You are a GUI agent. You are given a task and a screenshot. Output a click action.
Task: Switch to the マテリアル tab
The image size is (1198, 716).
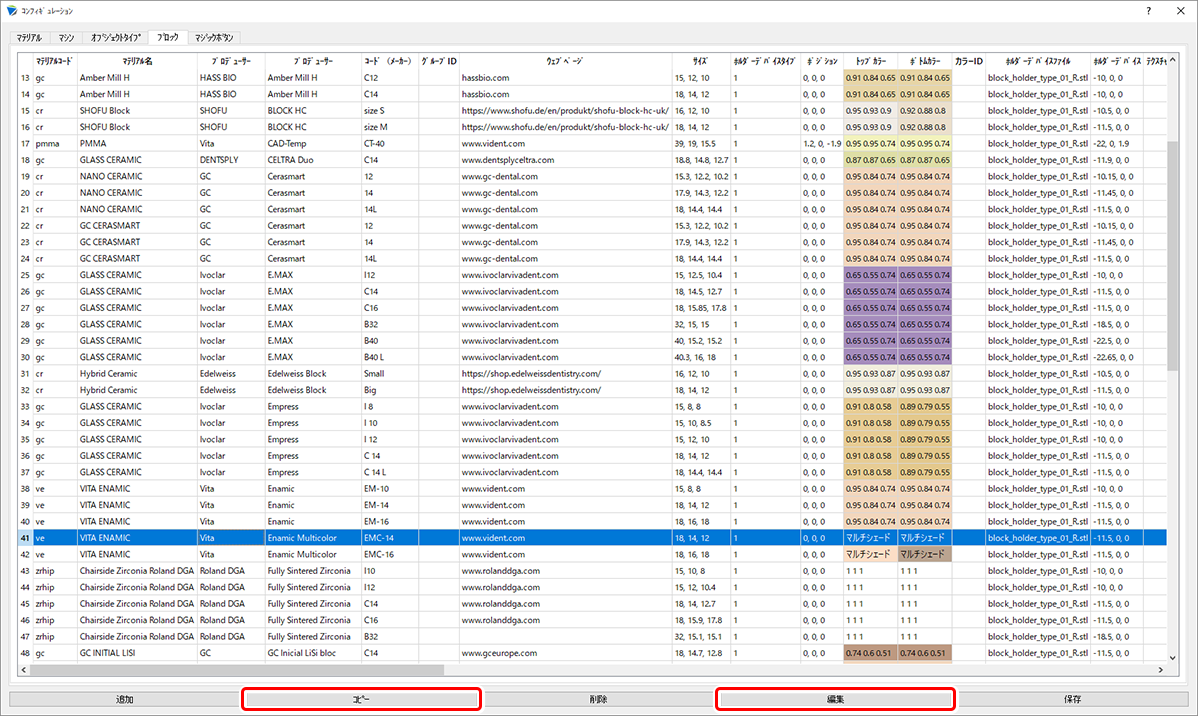point(29,37)
